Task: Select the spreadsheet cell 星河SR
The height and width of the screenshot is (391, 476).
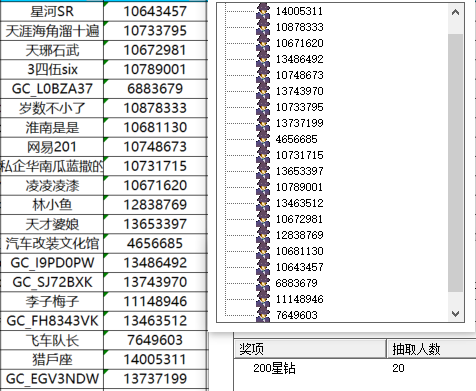Action: point(52,12)
